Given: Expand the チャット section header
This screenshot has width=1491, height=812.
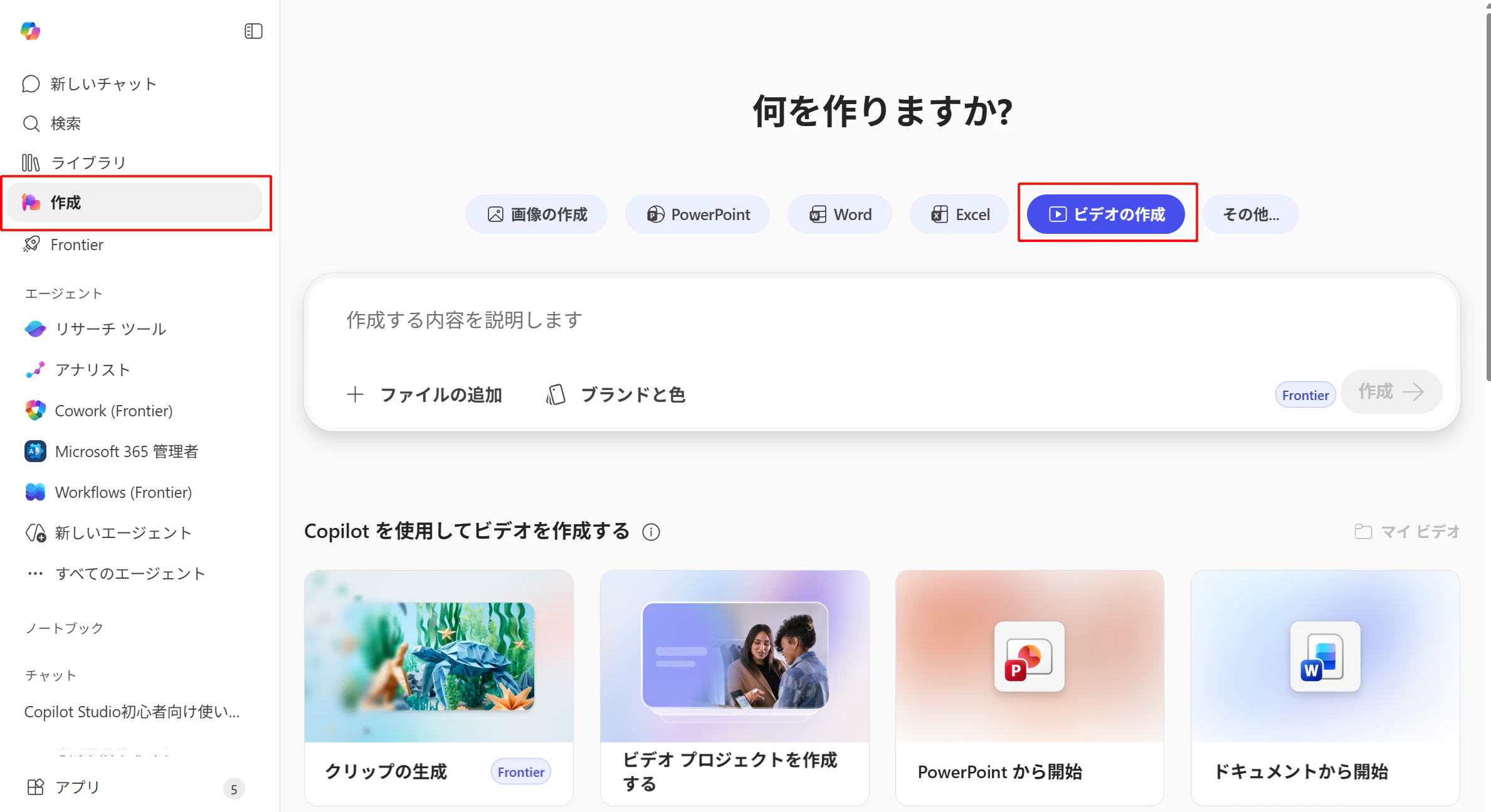Looking at the screenshot, I should [50, 675].
